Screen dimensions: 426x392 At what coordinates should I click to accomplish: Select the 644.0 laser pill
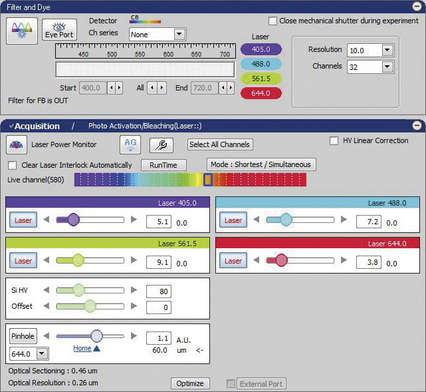(261, 93)
